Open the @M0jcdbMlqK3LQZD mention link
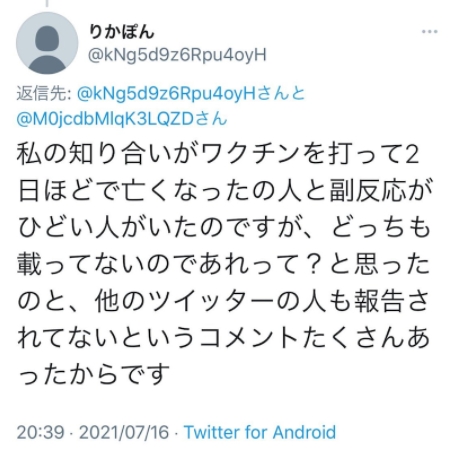The height and width of the screenshot is (452, 455). point(105,119)
